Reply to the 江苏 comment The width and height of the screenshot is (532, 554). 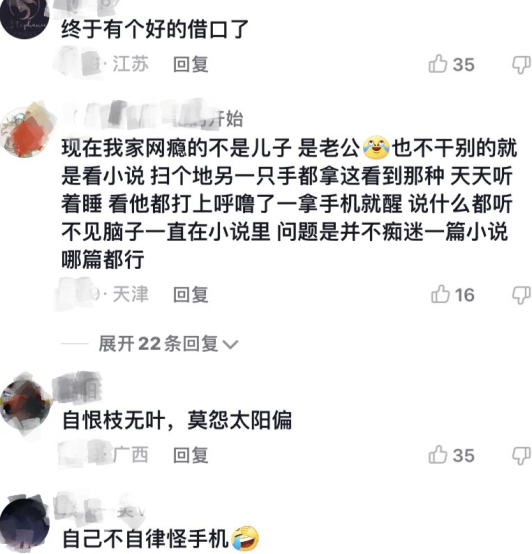191,65
